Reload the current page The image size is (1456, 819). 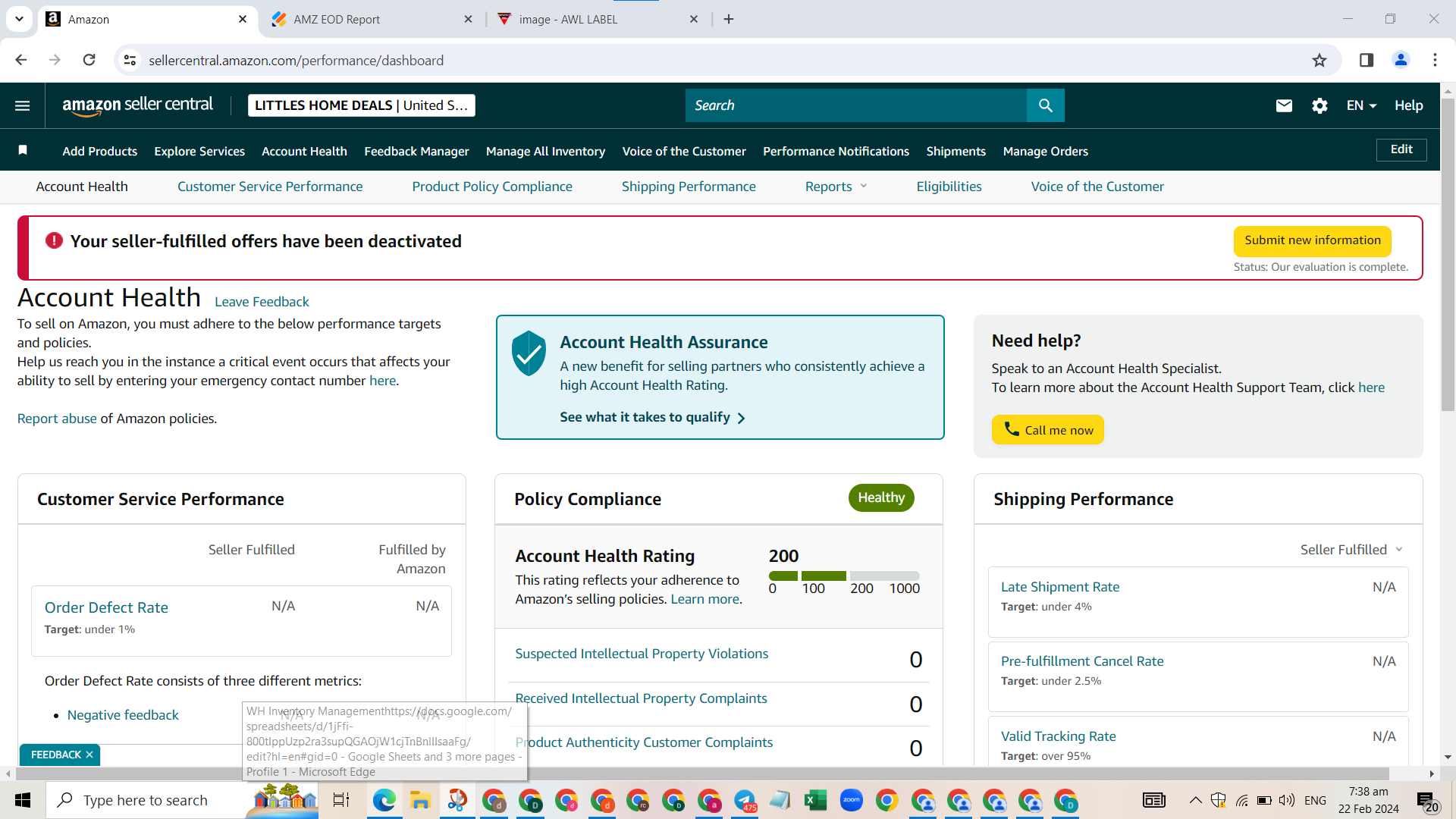point(89,60)
